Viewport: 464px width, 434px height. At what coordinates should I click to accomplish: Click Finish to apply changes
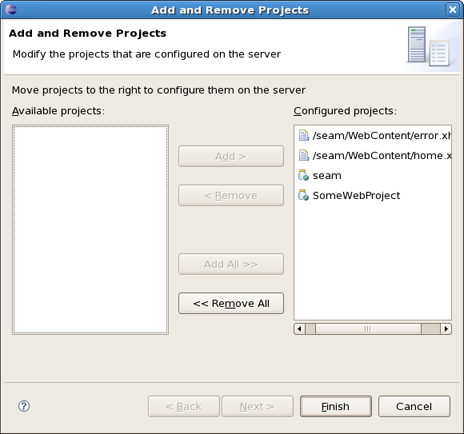(x=336, y=406)
